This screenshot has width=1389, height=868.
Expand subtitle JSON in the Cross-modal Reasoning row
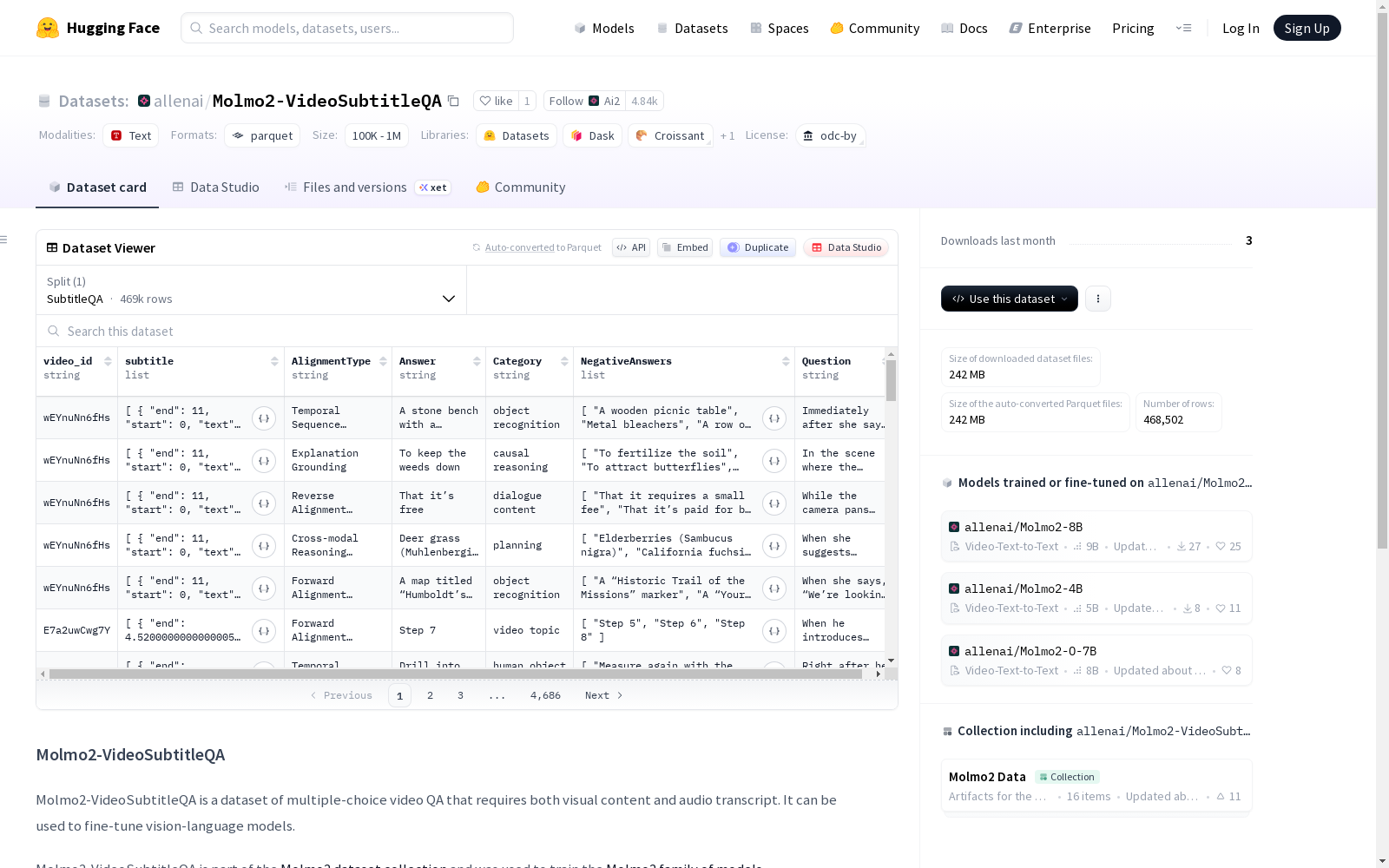264,546
